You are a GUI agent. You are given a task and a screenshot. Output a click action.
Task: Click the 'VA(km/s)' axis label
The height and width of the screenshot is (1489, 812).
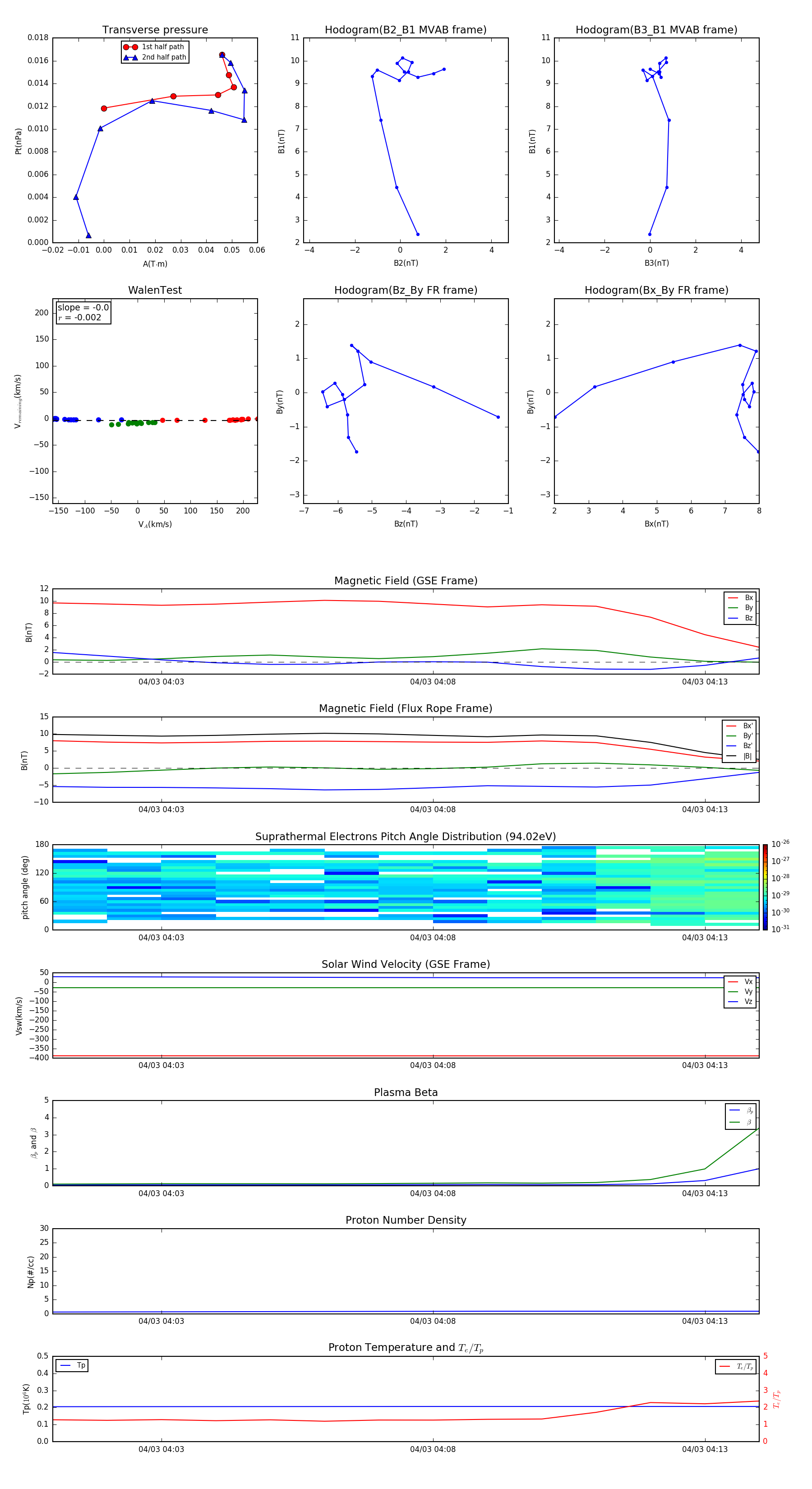155,525
